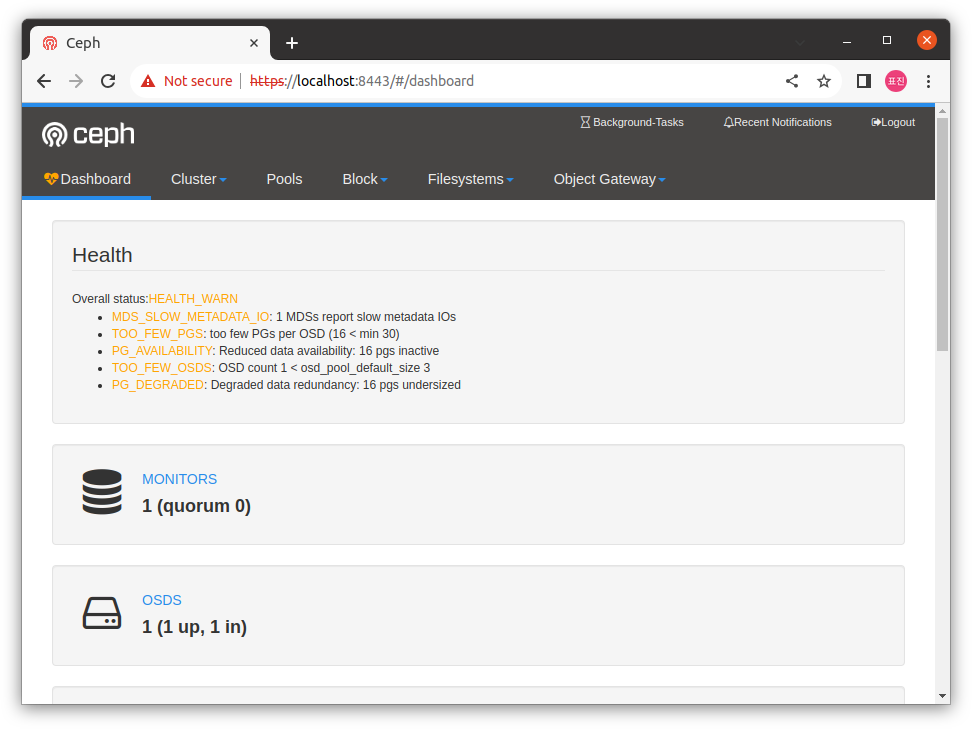Open the OSDS link
The width and height of the screenshot is (972, 729).
click(162, 600)
